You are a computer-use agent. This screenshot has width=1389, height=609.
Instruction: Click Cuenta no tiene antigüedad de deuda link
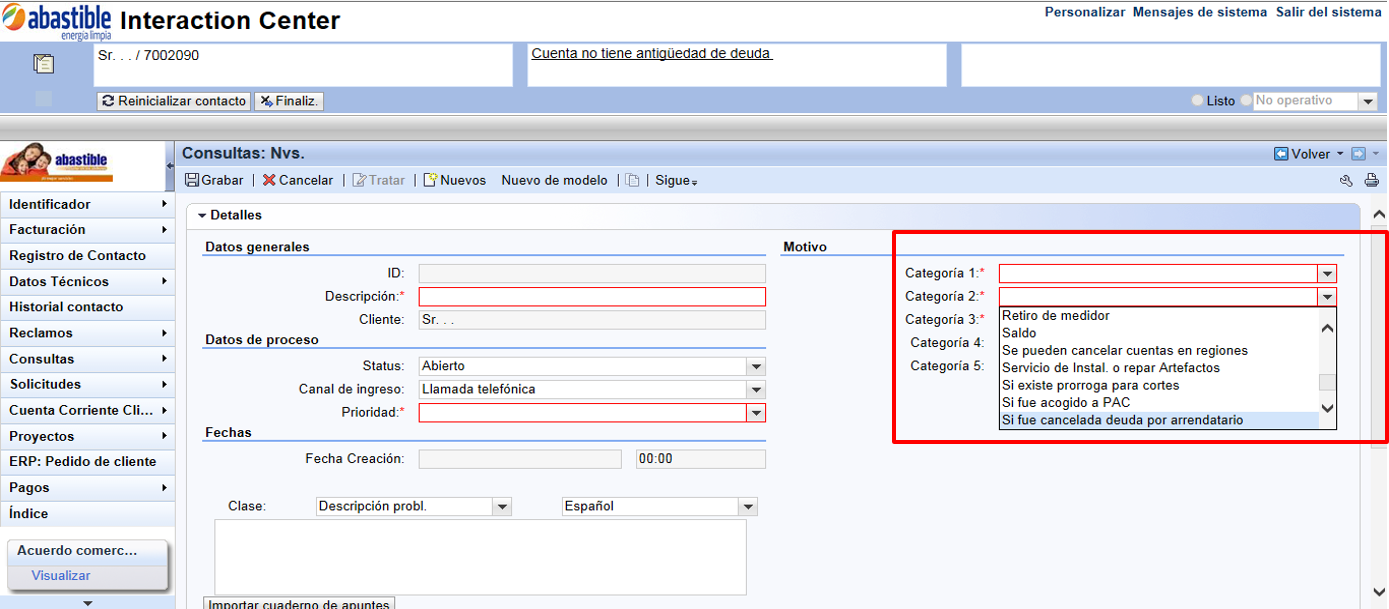(651, 54)
